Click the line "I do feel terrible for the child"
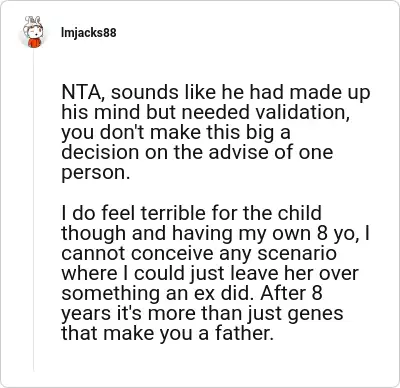400x388 pixels. click(x=191, y=213)
